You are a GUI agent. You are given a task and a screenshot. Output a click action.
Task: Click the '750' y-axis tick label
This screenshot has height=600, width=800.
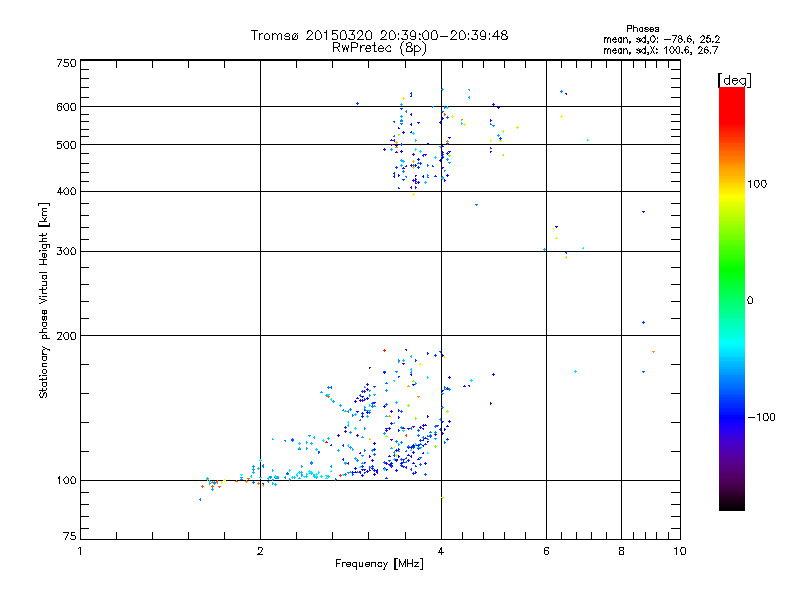point(66,63)
